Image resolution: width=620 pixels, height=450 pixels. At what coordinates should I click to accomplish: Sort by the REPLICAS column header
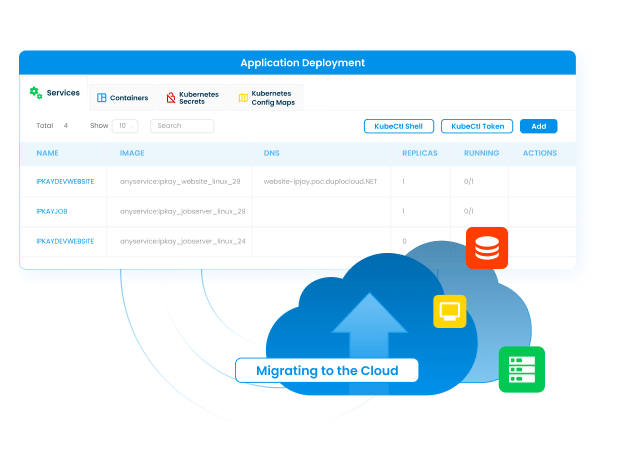[420, 153]
